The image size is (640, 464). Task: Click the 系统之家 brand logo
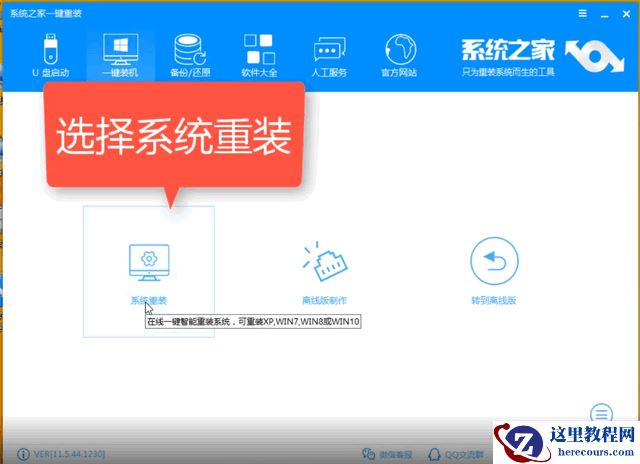(543, 58)
